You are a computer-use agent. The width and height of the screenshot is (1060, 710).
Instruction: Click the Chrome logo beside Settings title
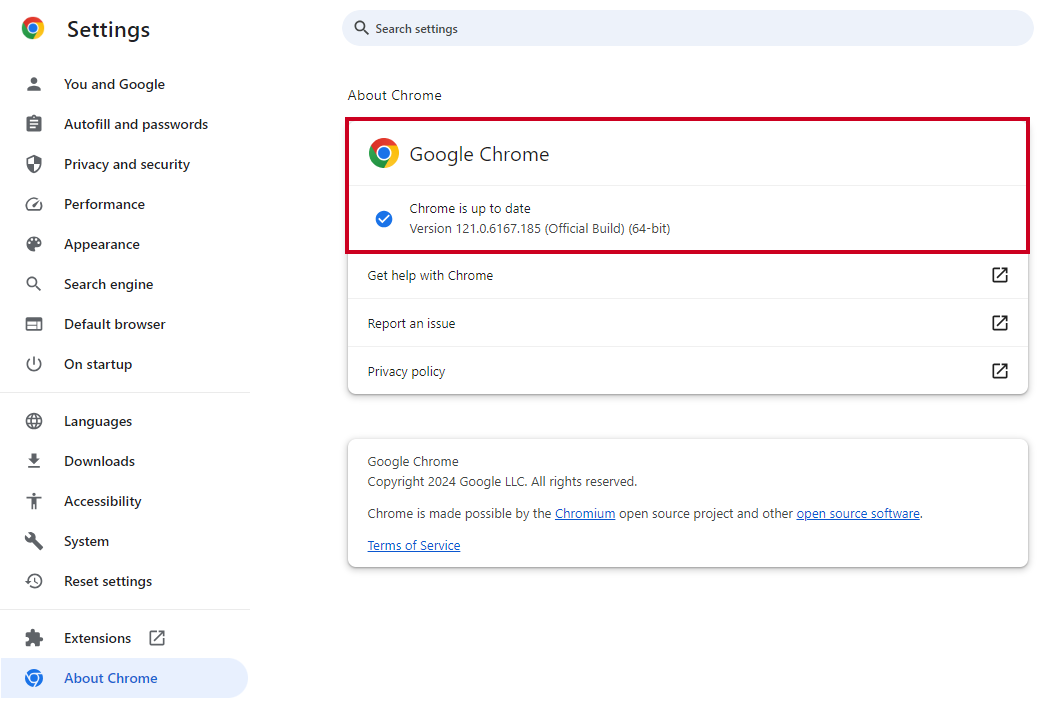point(33,28)
